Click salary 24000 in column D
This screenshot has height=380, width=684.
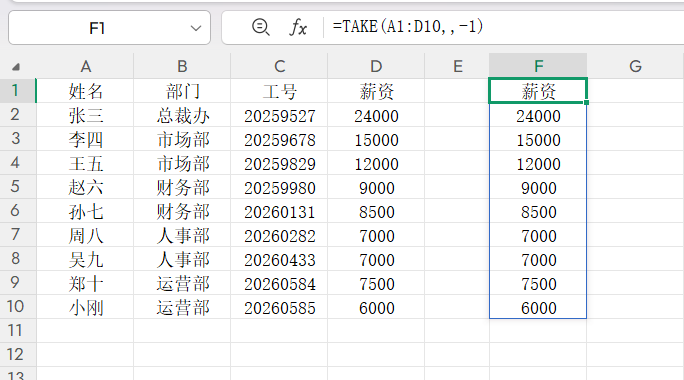pos(376,116)
